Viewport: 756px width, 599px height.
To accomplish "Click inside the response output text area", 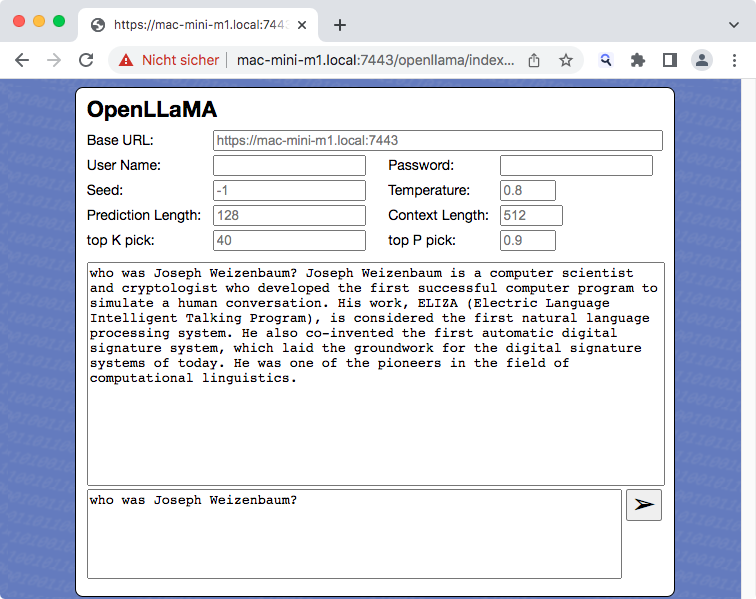I will coord(376,374).
